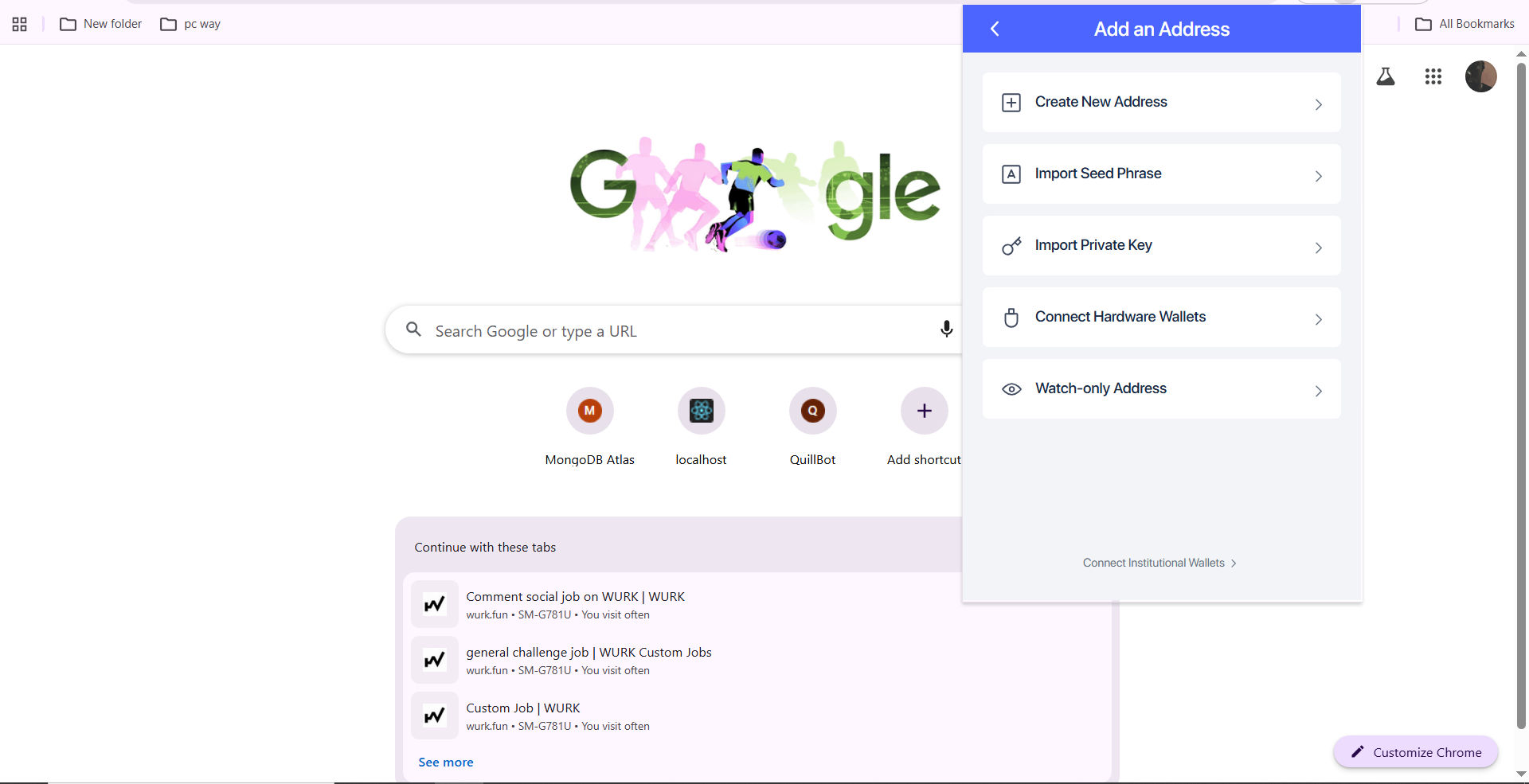Click the Search Google or type a URL field
This screenshot has width=1529, height=784.
click(673, 330)
